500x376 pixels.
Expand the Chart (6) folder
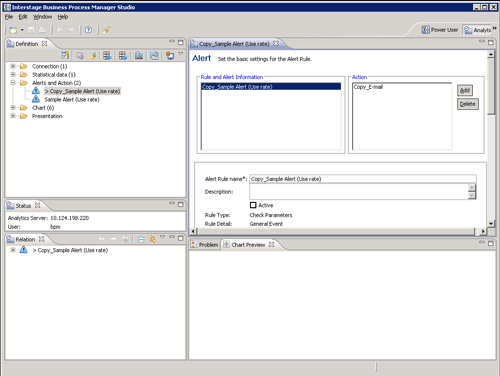[x=13, y=107]
